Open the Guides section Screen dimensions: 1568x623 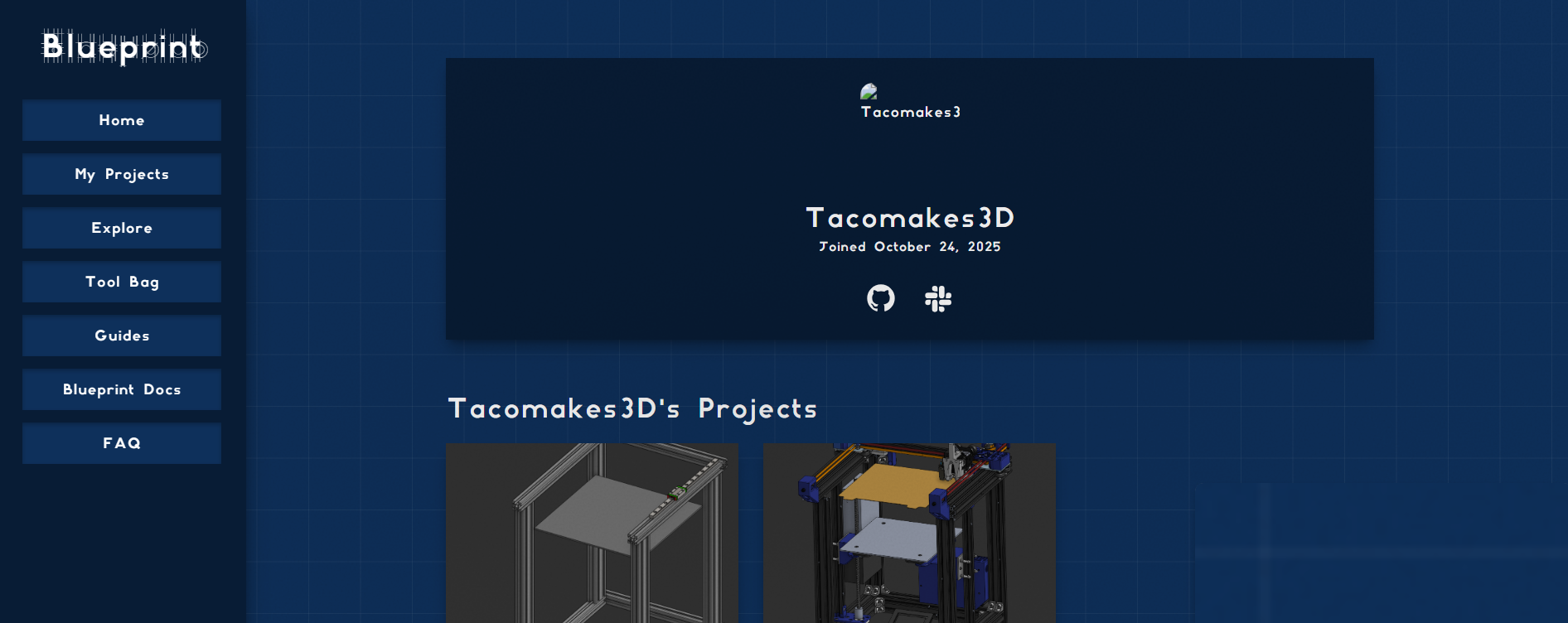(x=122, y=336)
